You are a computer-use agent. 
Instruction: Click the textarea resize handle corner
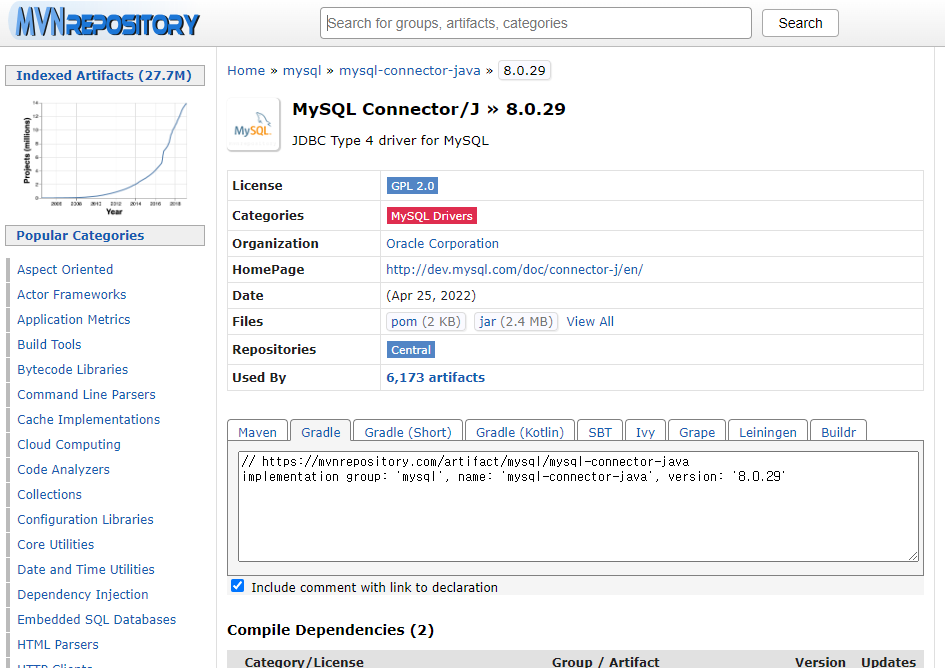(x=913, y=556)
